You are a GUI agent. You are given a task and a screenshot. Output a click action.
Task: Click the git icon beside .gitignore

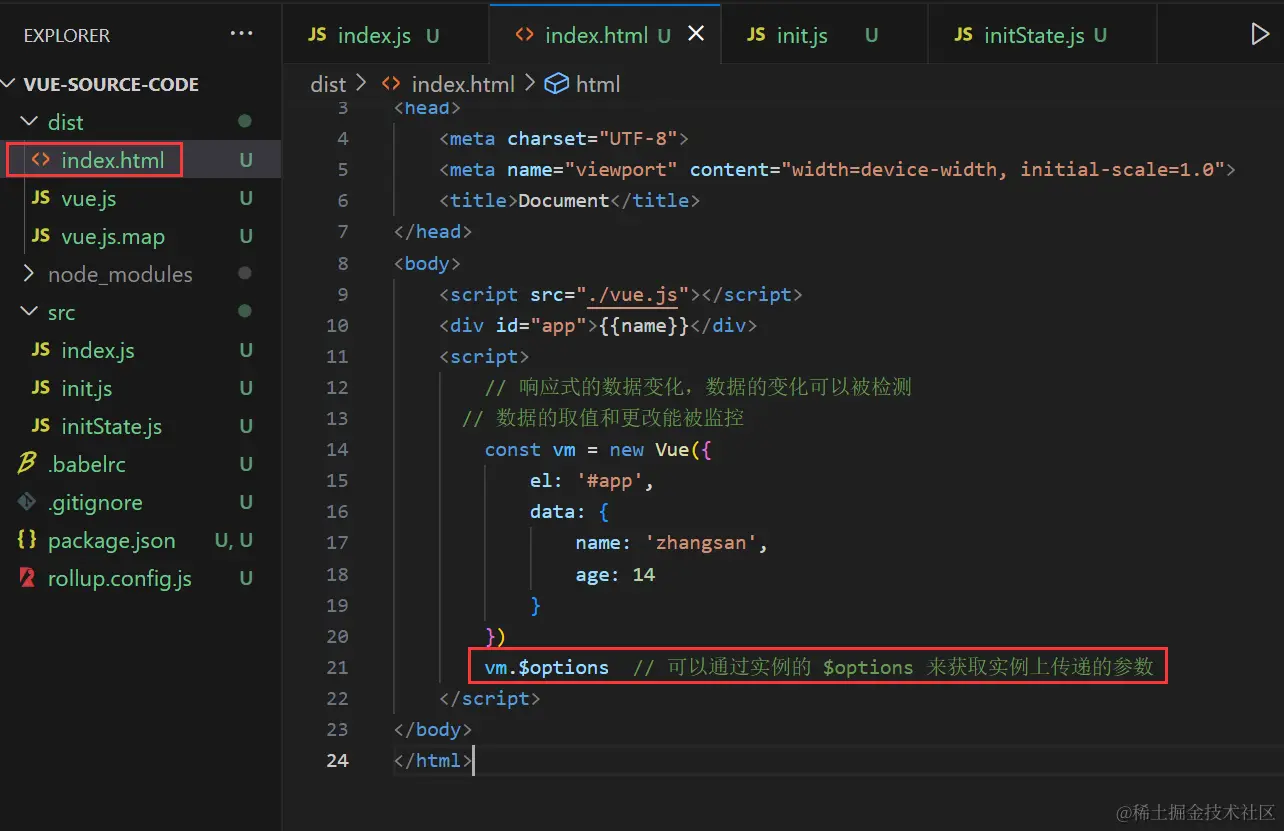pos(28,502)
